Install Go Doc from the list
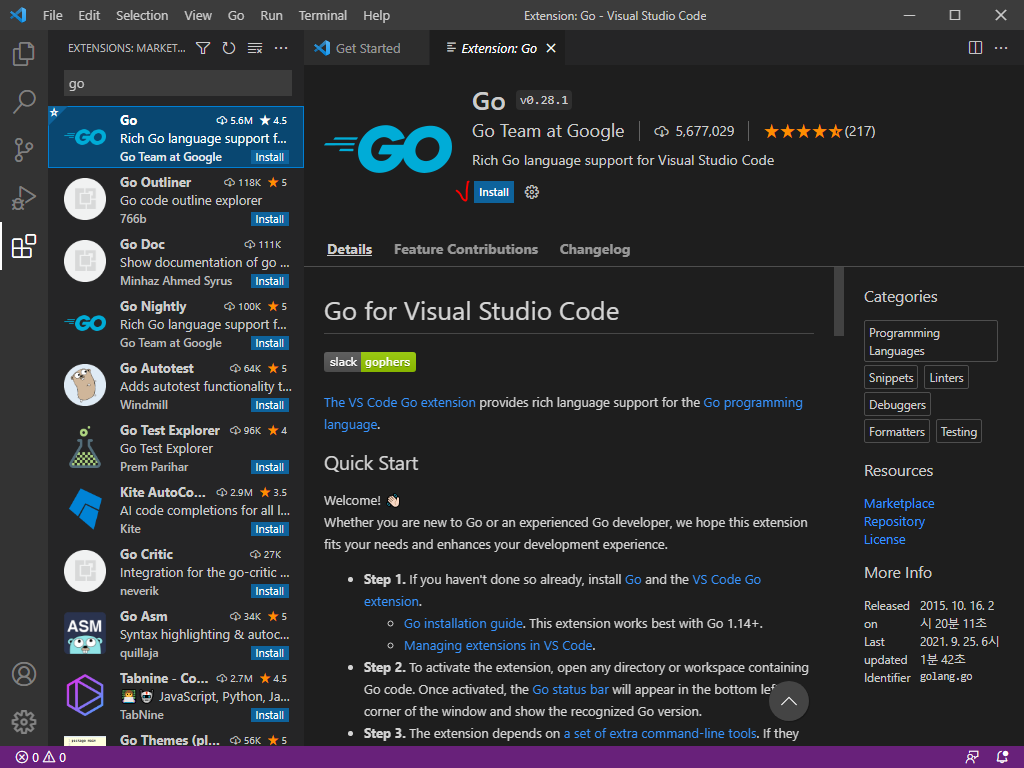Image resolution: width=1024 pixels, height=768 pixels. click(x=270, y=281)
